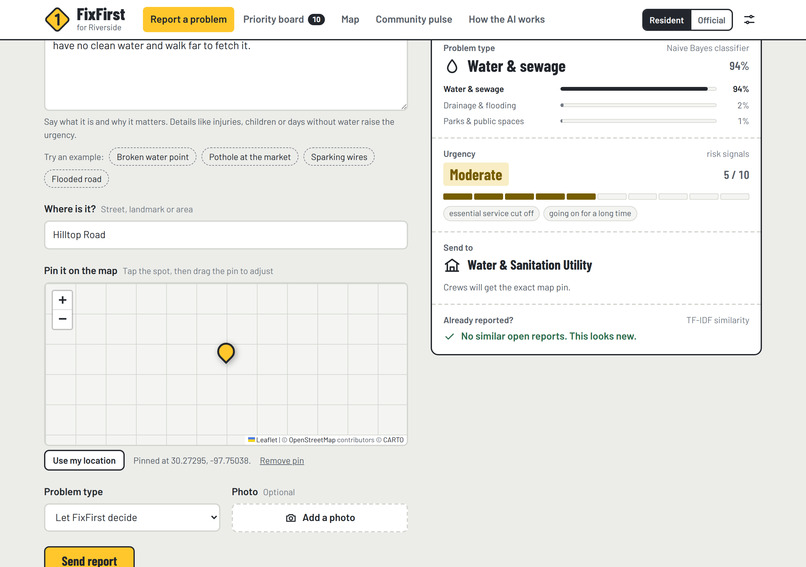Click the pinned coordinates text
This screenshot has height=567, width=806.
point(192,461)
